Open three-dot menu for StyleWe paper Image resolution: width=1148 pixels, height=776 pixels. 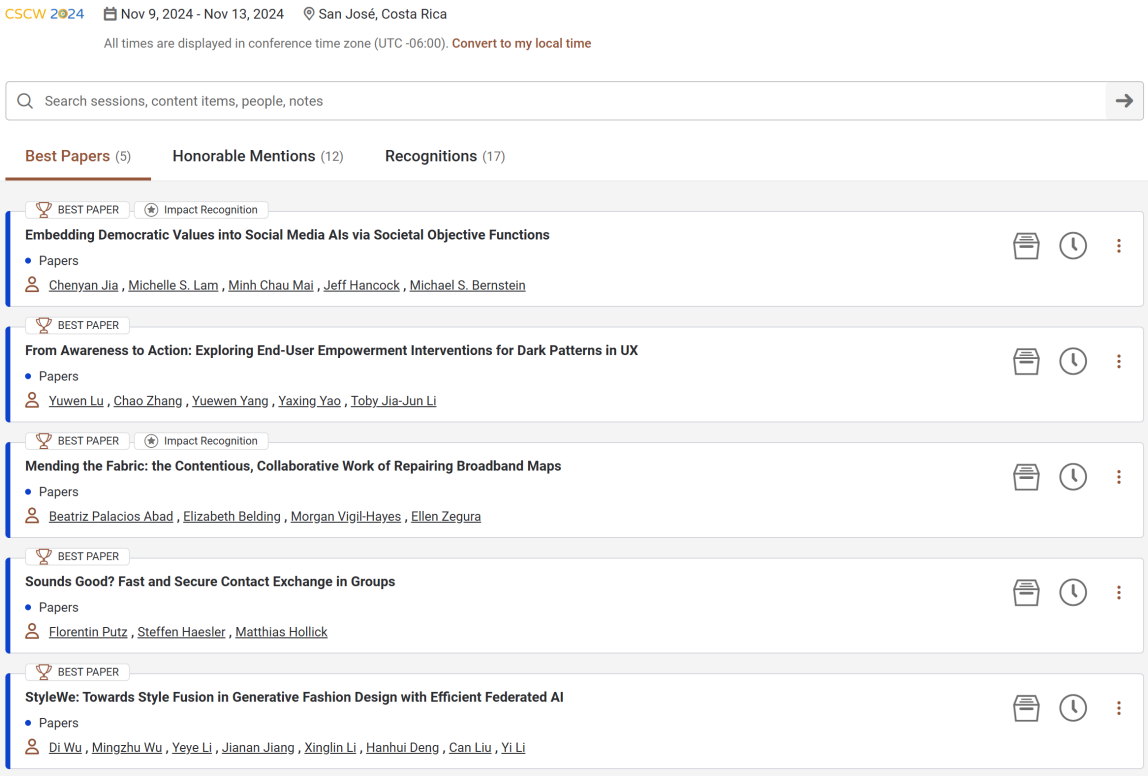1118,709
